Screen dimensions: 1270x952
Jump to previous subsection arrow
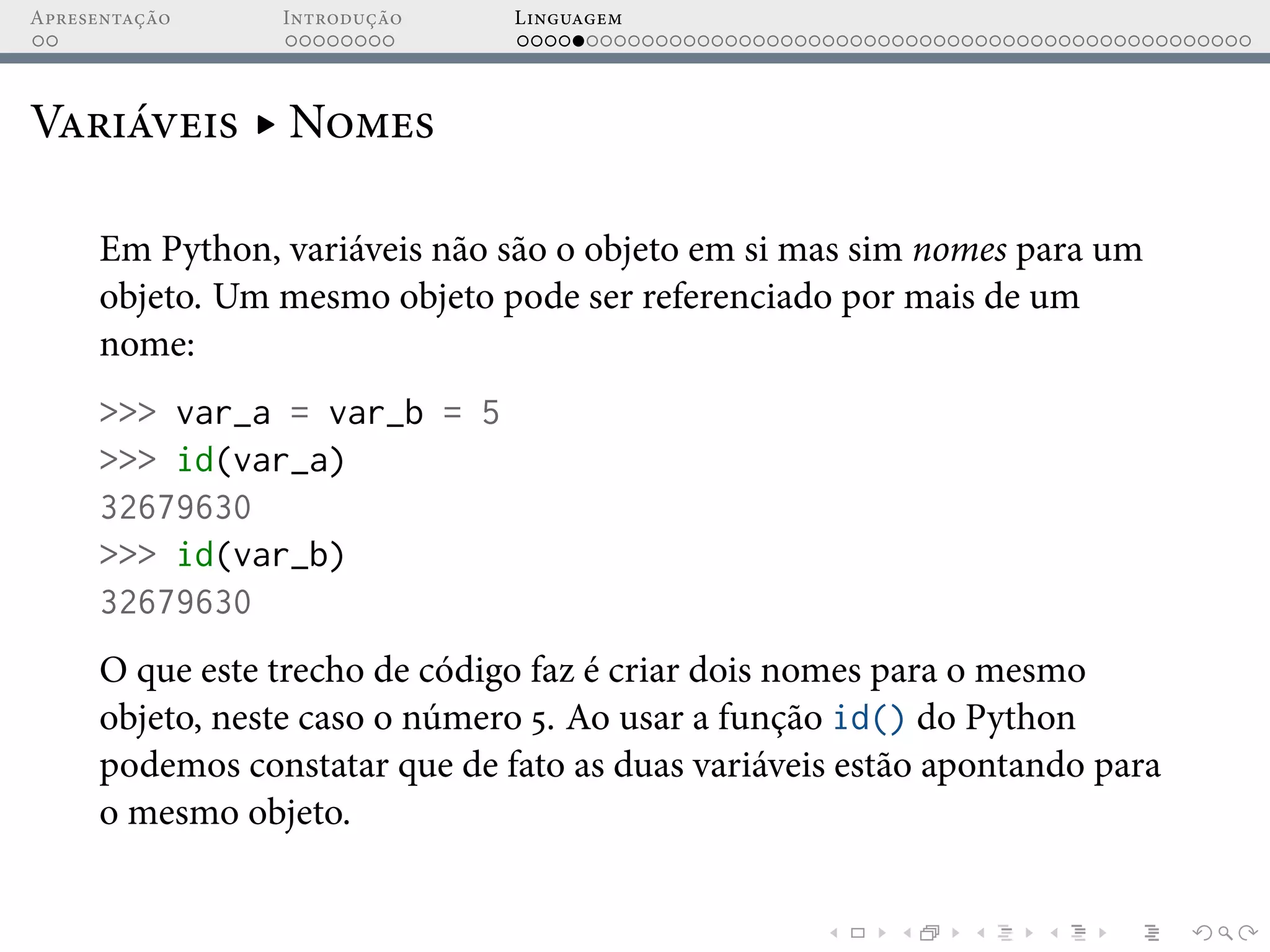coord(980,932)
